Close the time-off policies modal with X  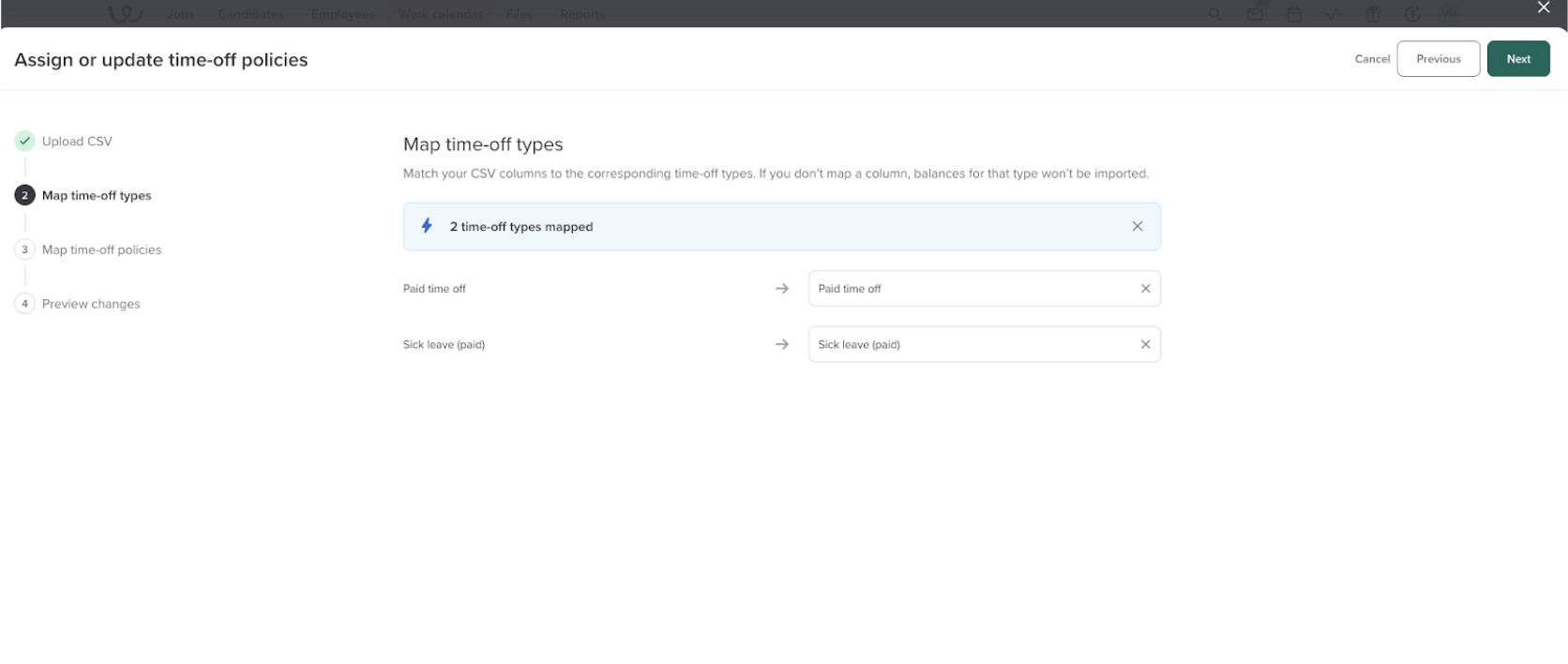tap(1544, 8)
